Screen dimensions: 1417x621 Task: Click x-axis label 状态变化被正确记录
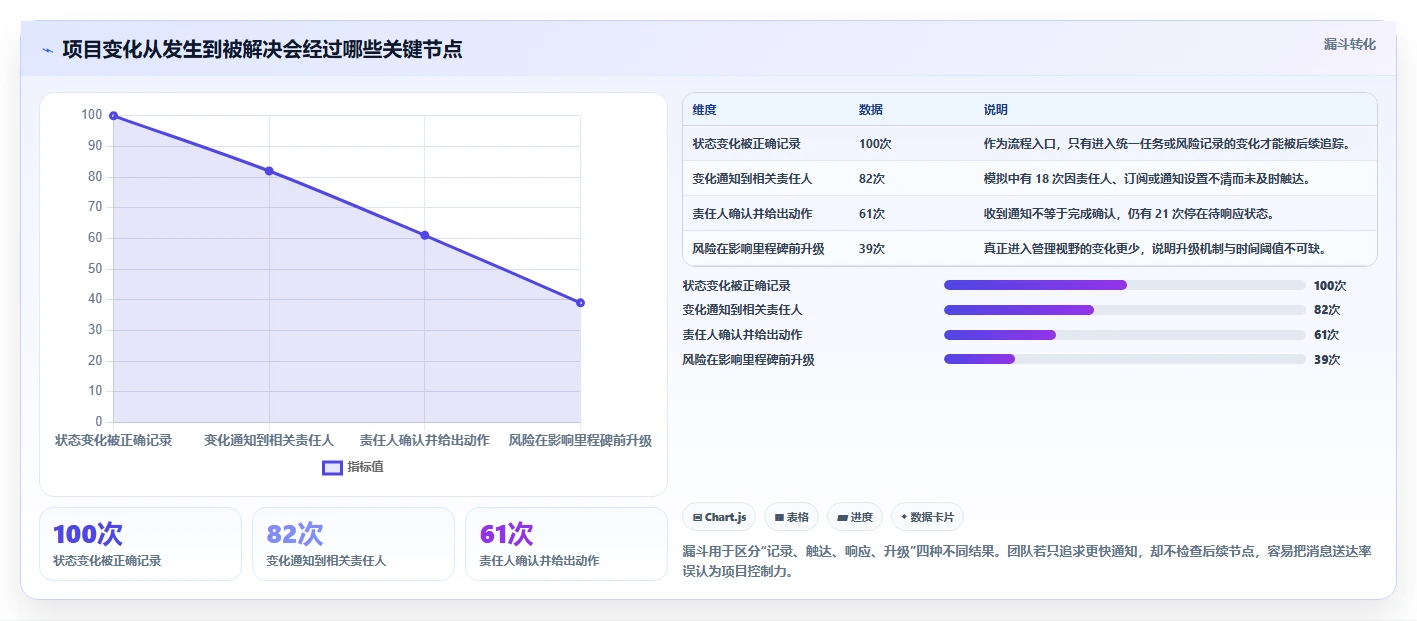[x=113, y=440]
